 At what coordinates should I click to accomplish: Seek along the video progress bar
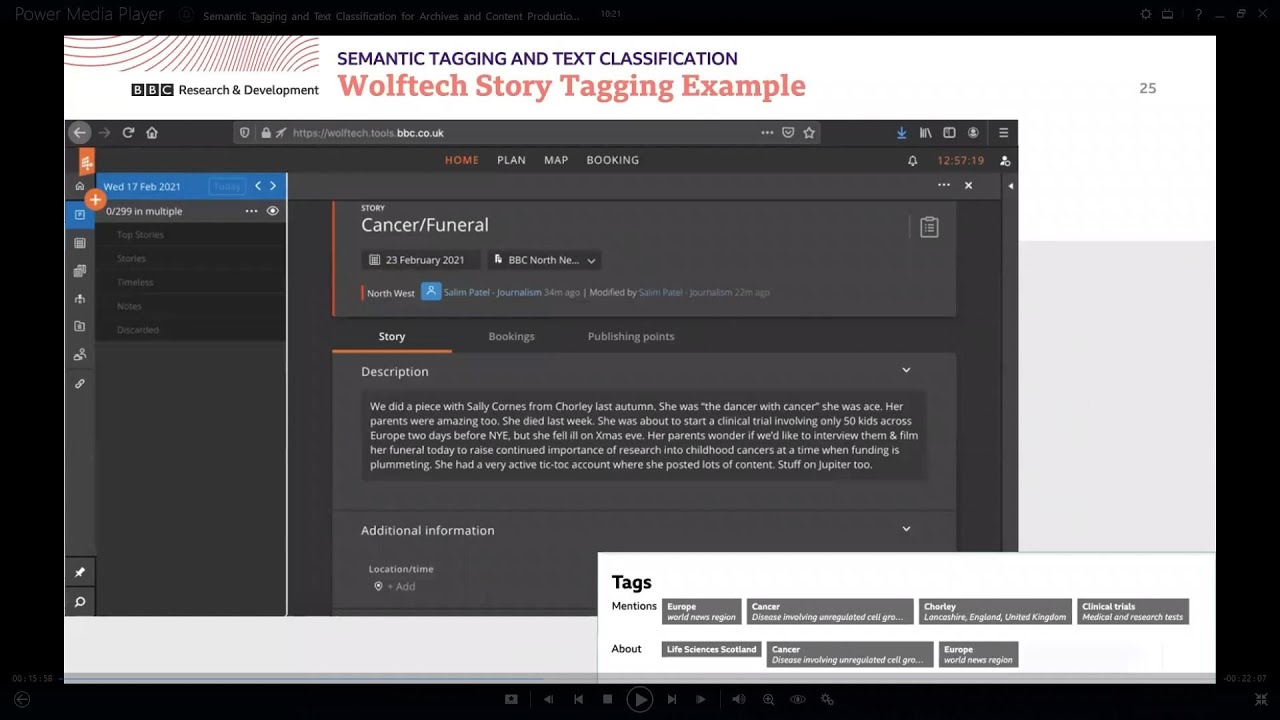tap(640, 677)
